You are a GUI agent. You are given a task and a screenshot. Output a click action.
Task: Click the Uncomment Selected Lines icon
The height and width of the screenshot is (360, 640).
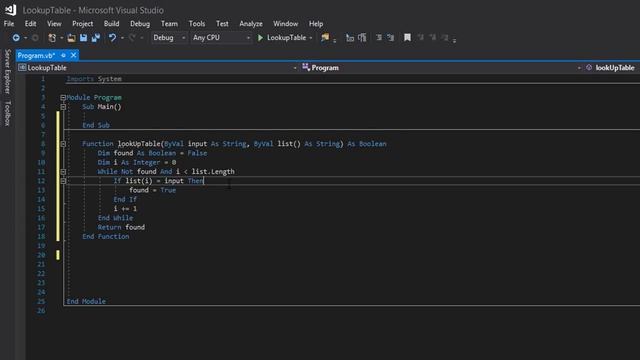362,38
